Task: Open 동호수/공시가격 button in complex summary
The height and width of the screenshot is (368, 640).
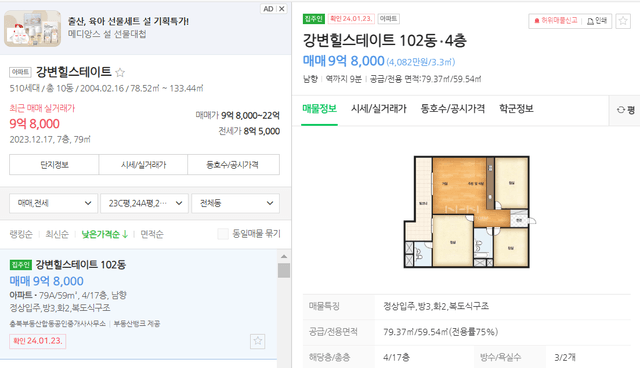Action: [x=233, y=165]
